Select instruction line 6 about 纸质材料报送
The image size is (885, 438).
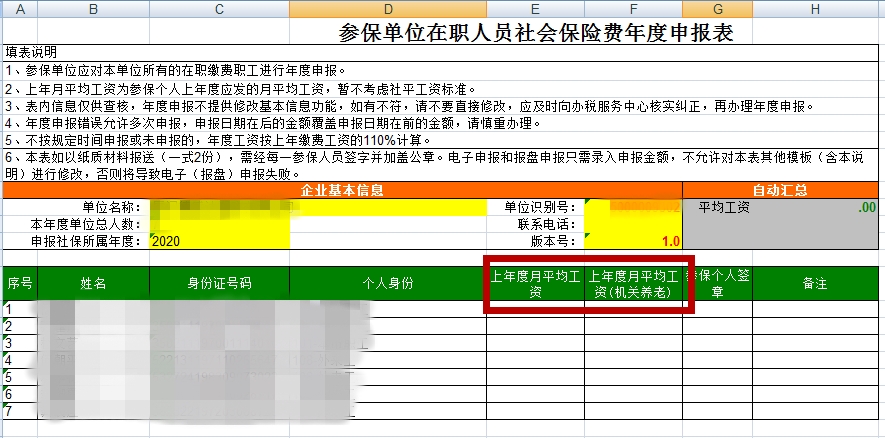tap(441, 165)
